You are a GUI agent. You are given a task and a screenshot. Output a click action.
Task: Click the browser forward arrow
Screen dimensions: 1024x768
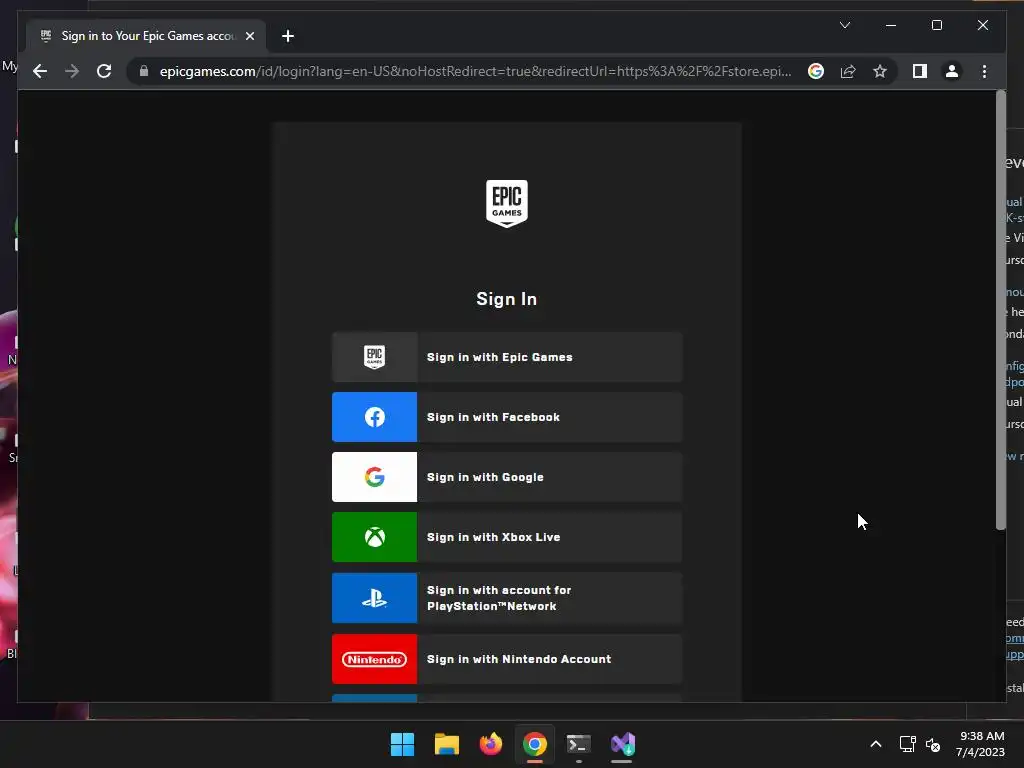(72, 71)
